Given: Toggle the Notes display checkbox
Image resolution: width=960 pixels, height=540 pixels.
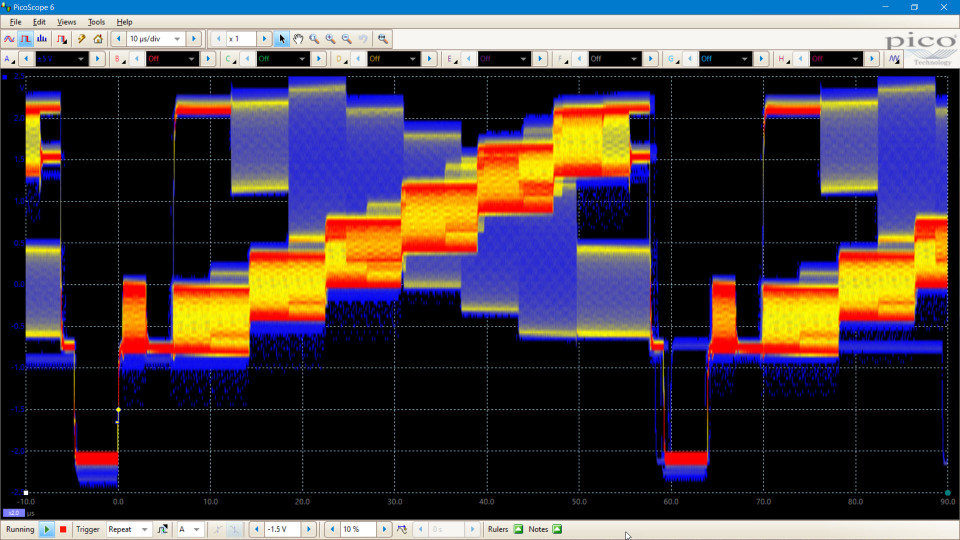Looking at the screenshot, I should click(x=557, y=529).
